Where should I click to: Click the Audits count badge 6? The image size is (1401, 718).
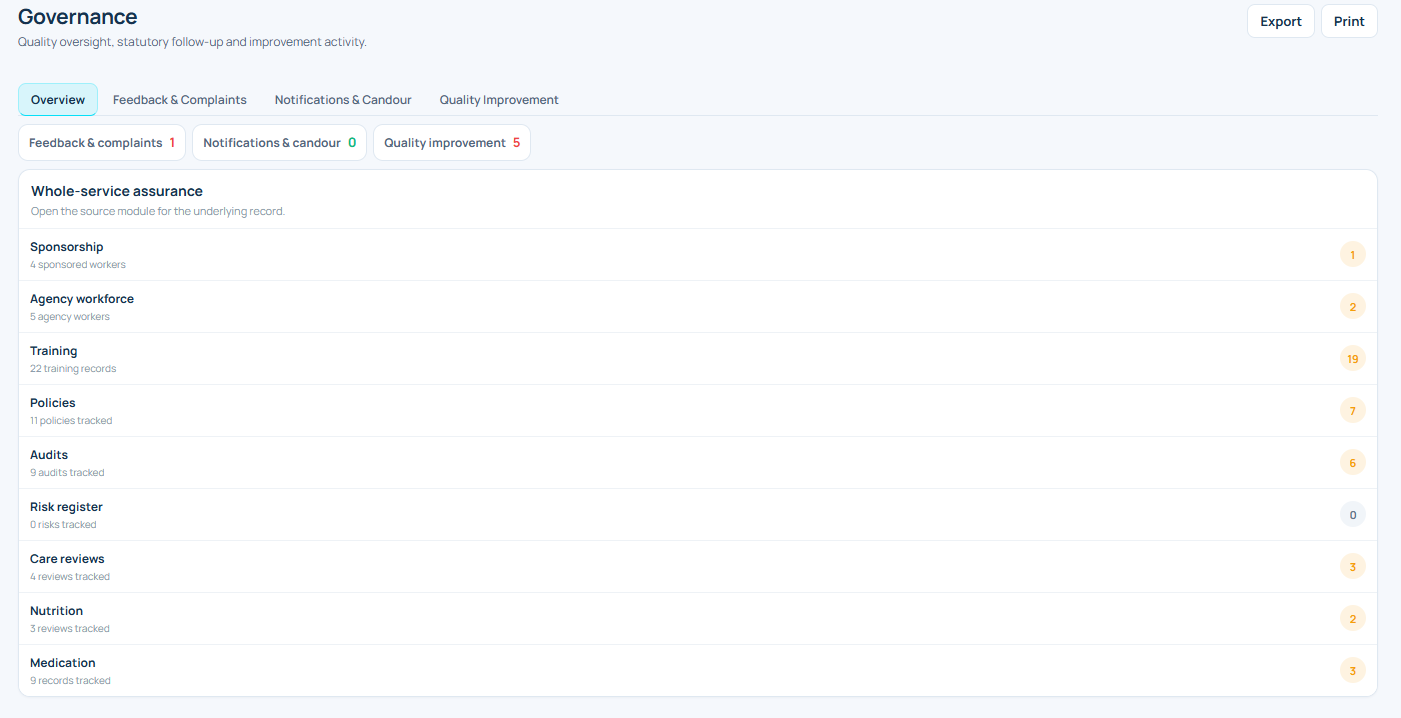click(1353, 463)
